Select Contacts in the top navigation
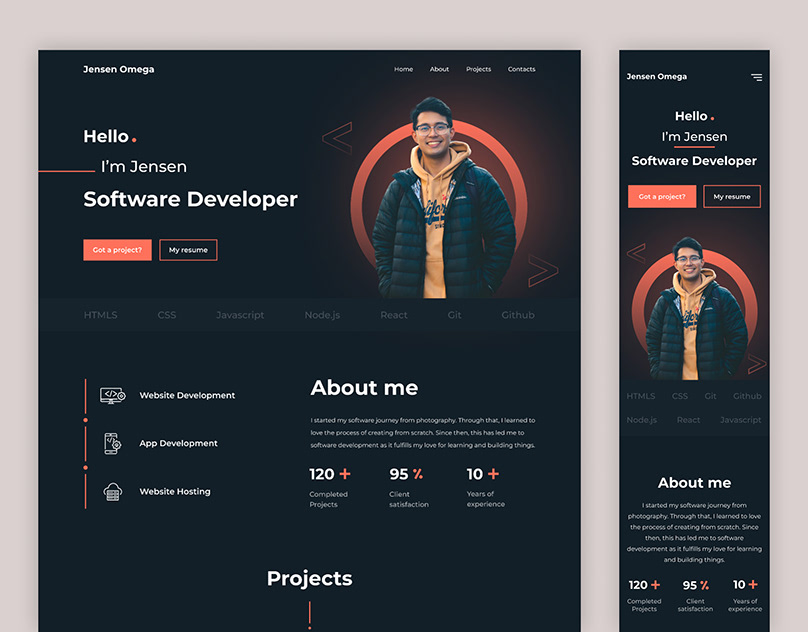This screenshot has width=808, height=632. [521, 69]
